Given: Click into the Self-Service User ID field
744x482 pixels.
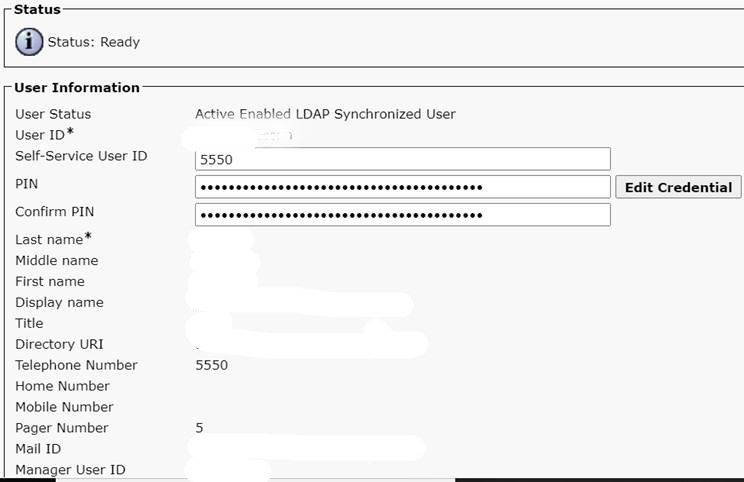Looking at the screenshot, I should click(402, 159).
